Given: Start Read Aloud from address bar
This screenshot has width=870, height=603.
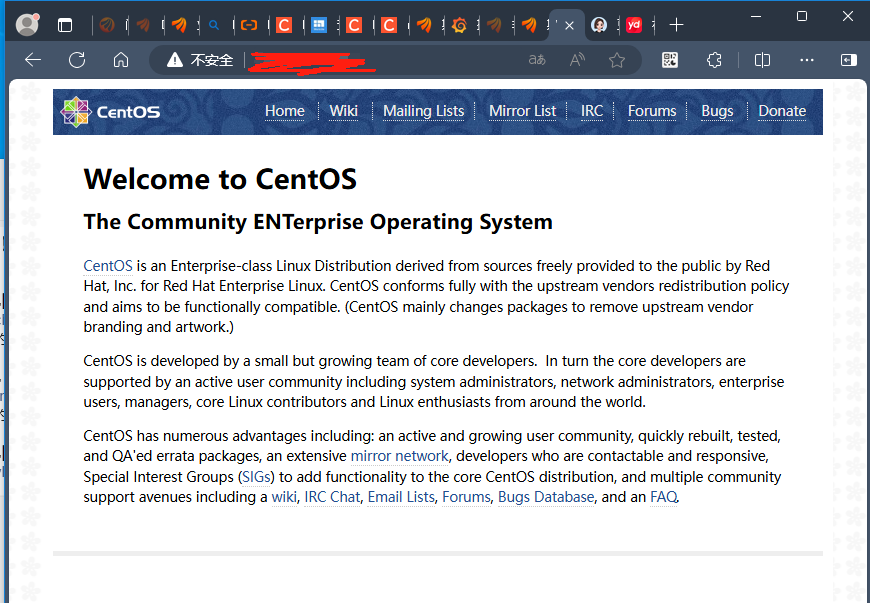Looking at the screenshot, I should pos(577,60).
